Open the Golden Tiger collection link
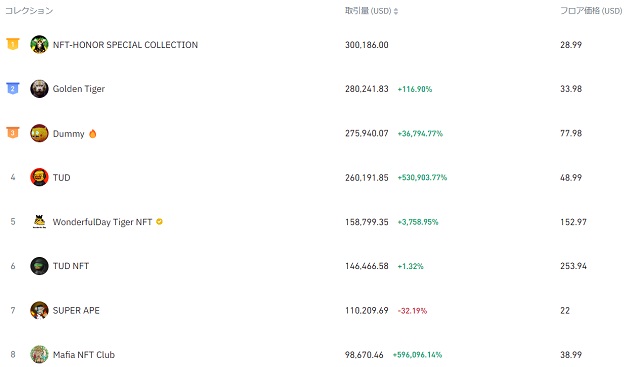The width and height of the screenshot is (640, 367). pos(79,89)
